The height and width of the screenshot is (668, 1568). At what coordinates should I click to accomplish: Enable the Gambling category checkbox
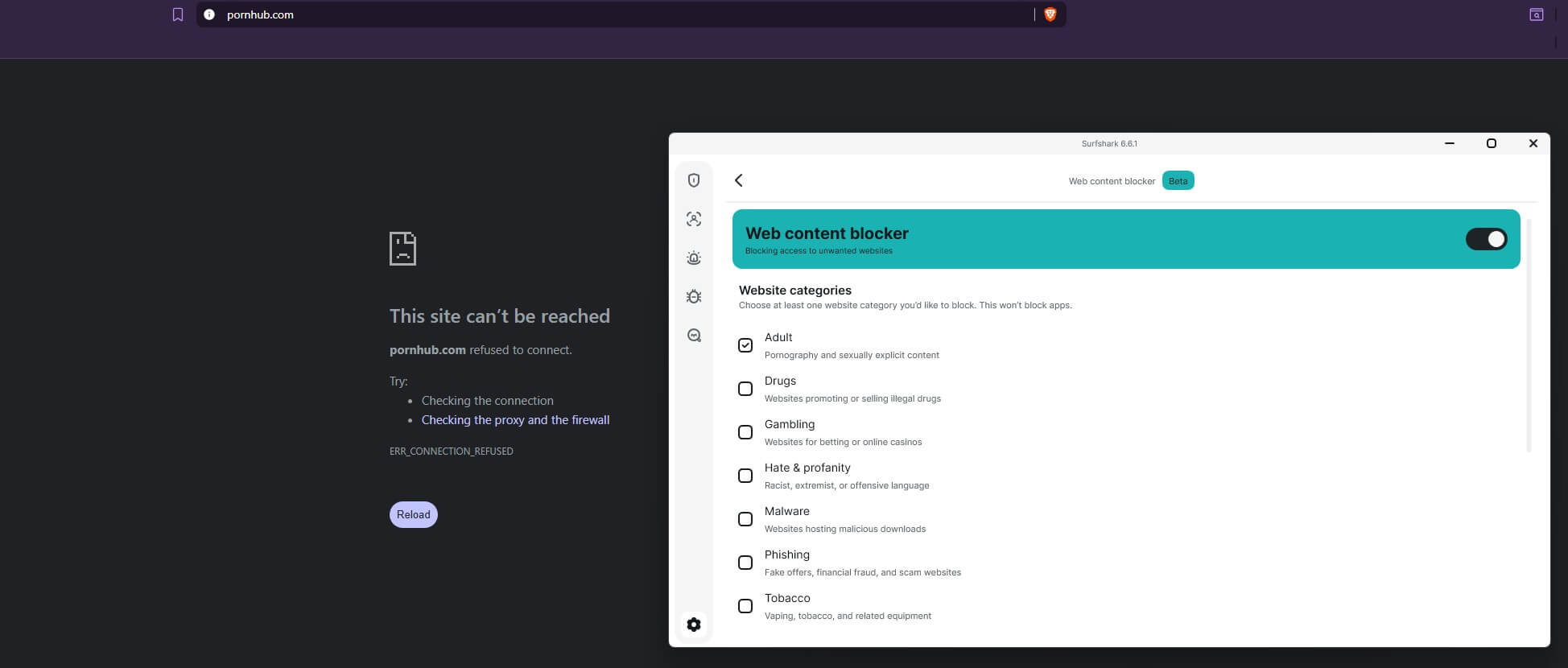[x=745, y=432]
